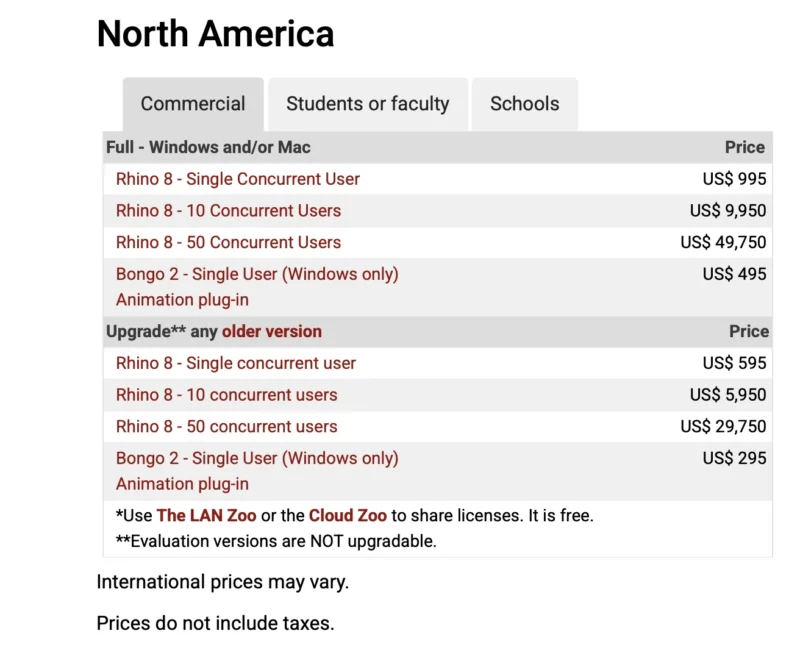Viewport: 800px width, 650px height.
Task: Click Bongo 2 Single User link under Full
Action: [257, 274]
